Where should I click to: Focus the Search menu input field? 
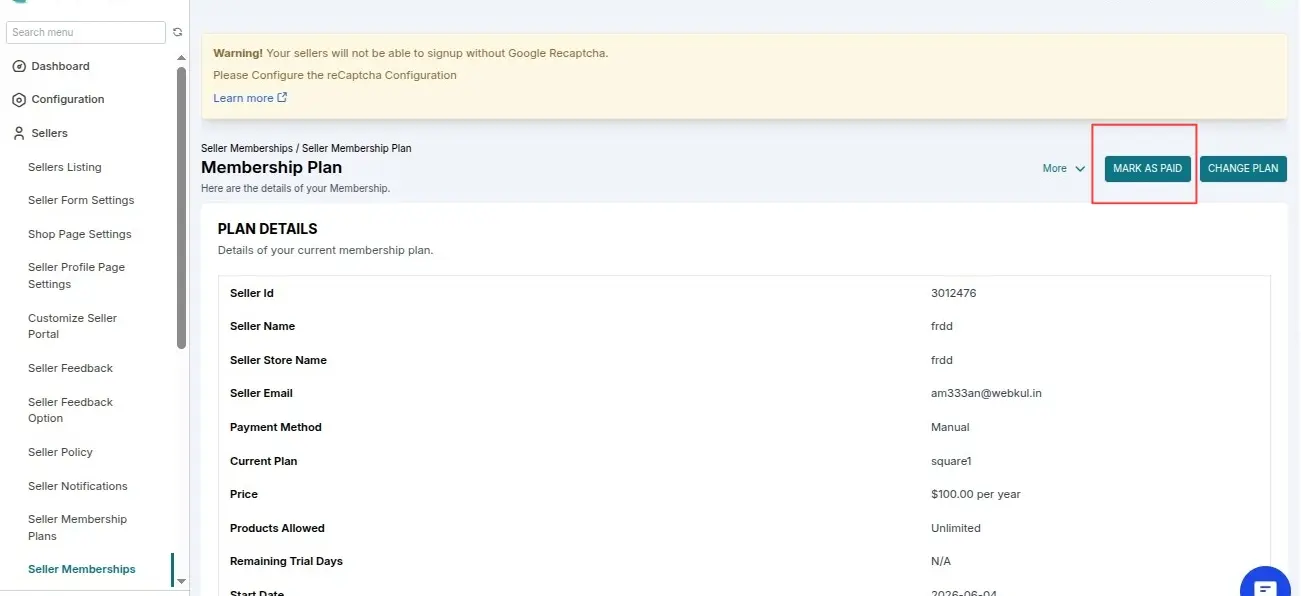tap(86, 33)
